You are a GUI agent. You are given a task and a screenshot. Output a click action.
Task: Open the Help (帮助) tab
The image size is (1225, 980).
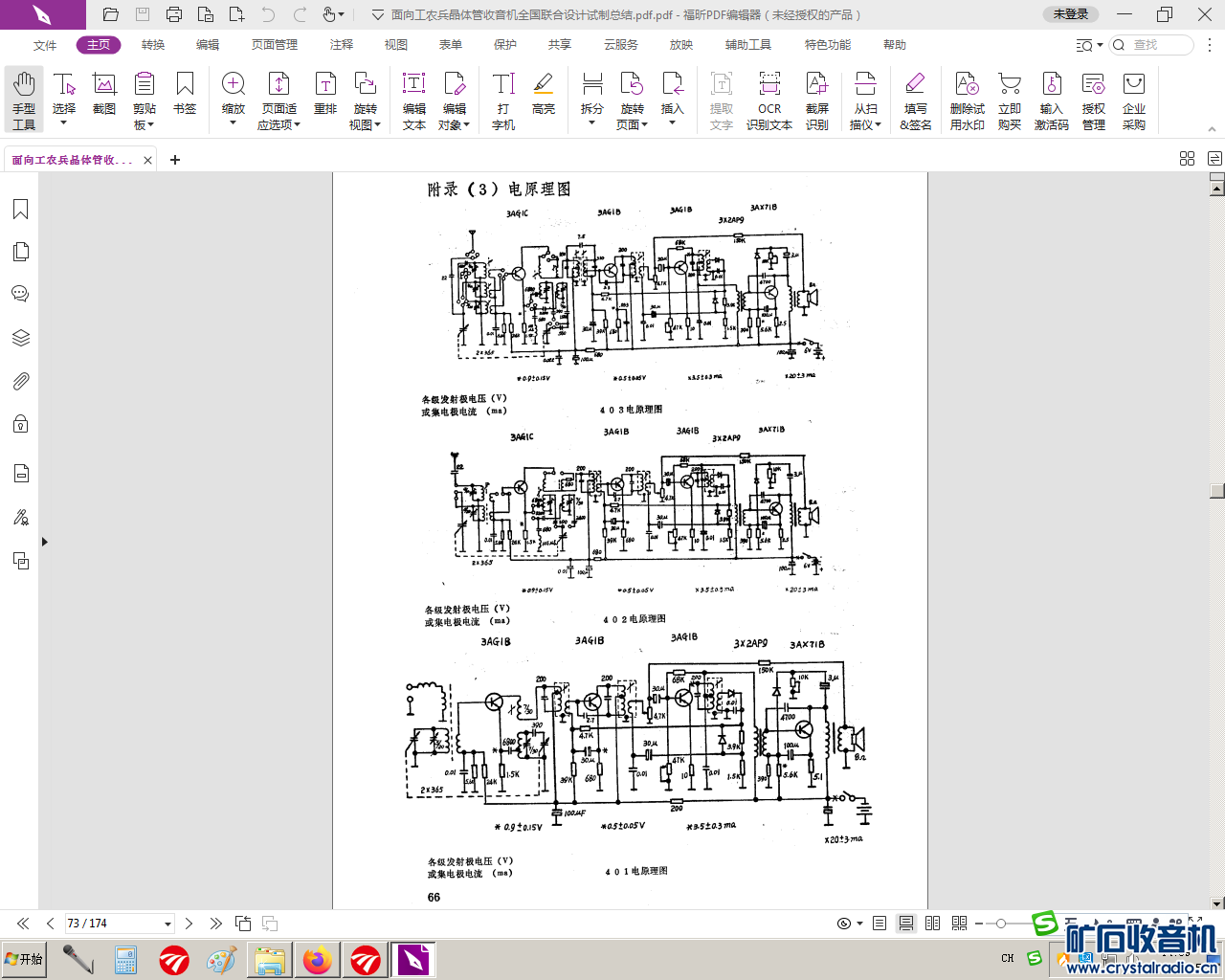895,45
